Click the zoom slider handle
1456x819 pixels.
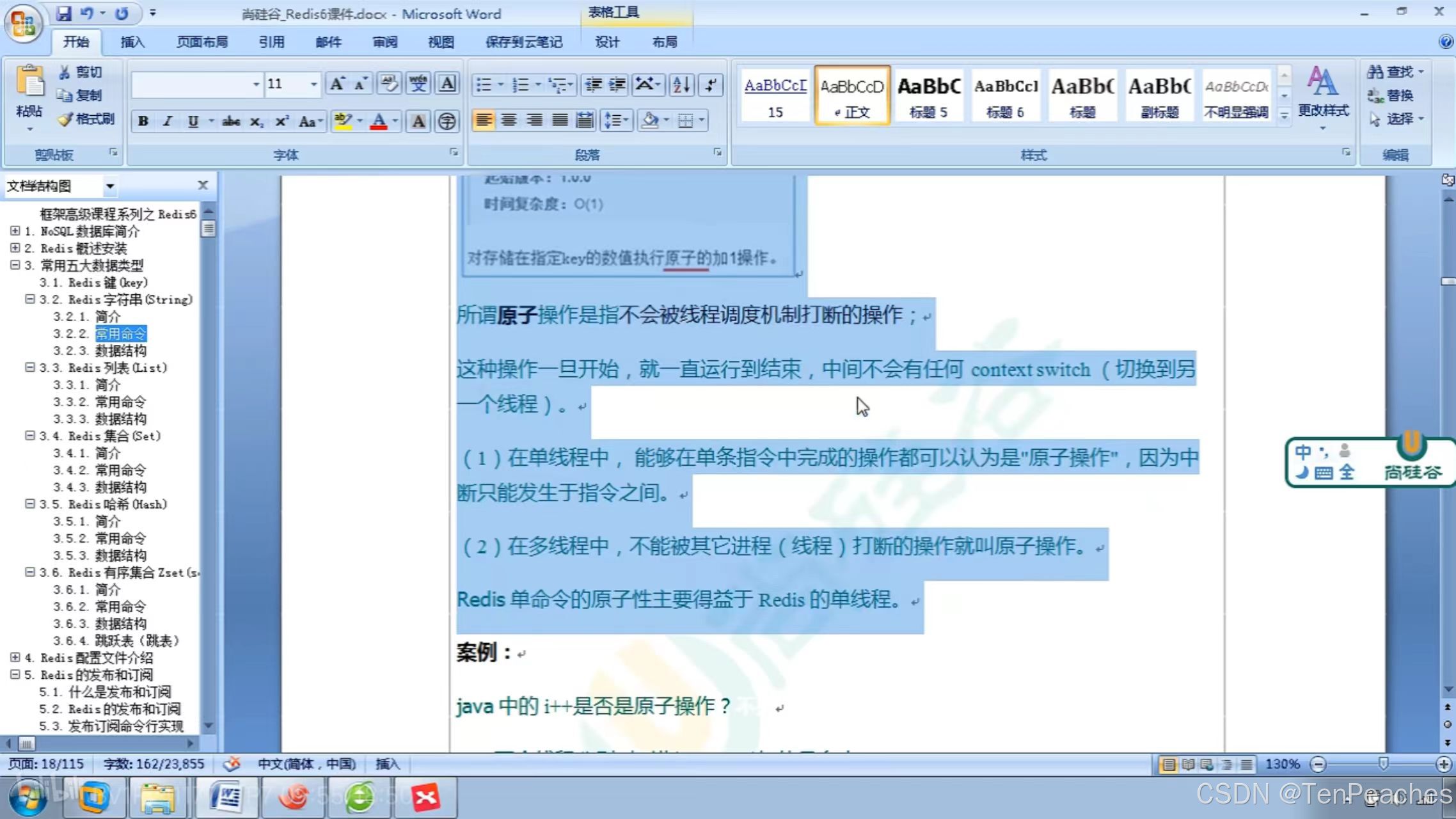pyautogui.click(x=1383, y=763)
